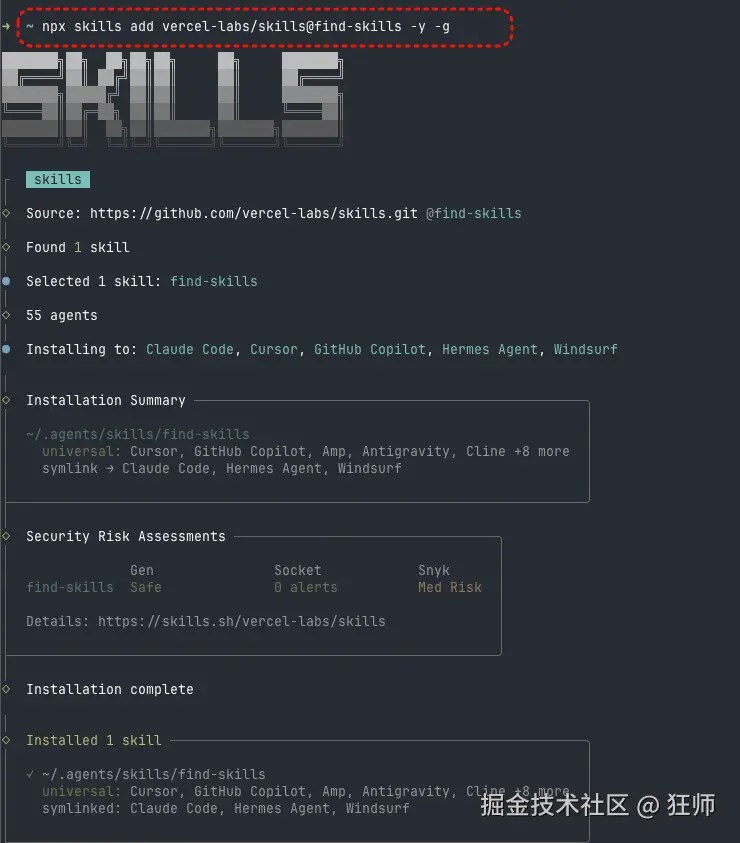Click the filled dot marker beside 'Selected 1 skill'

click(6, 281)
